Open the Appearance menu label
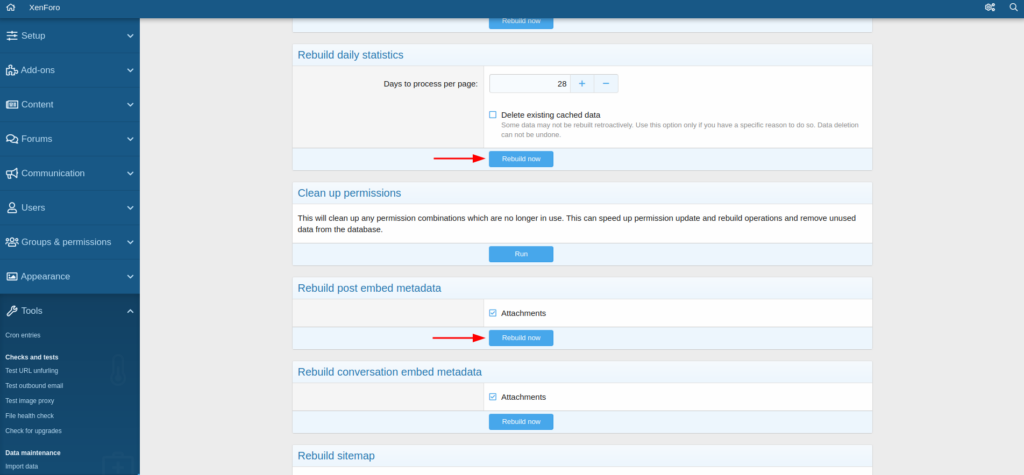This screenshot has height=475, width=1024. [x=45, y=276]
